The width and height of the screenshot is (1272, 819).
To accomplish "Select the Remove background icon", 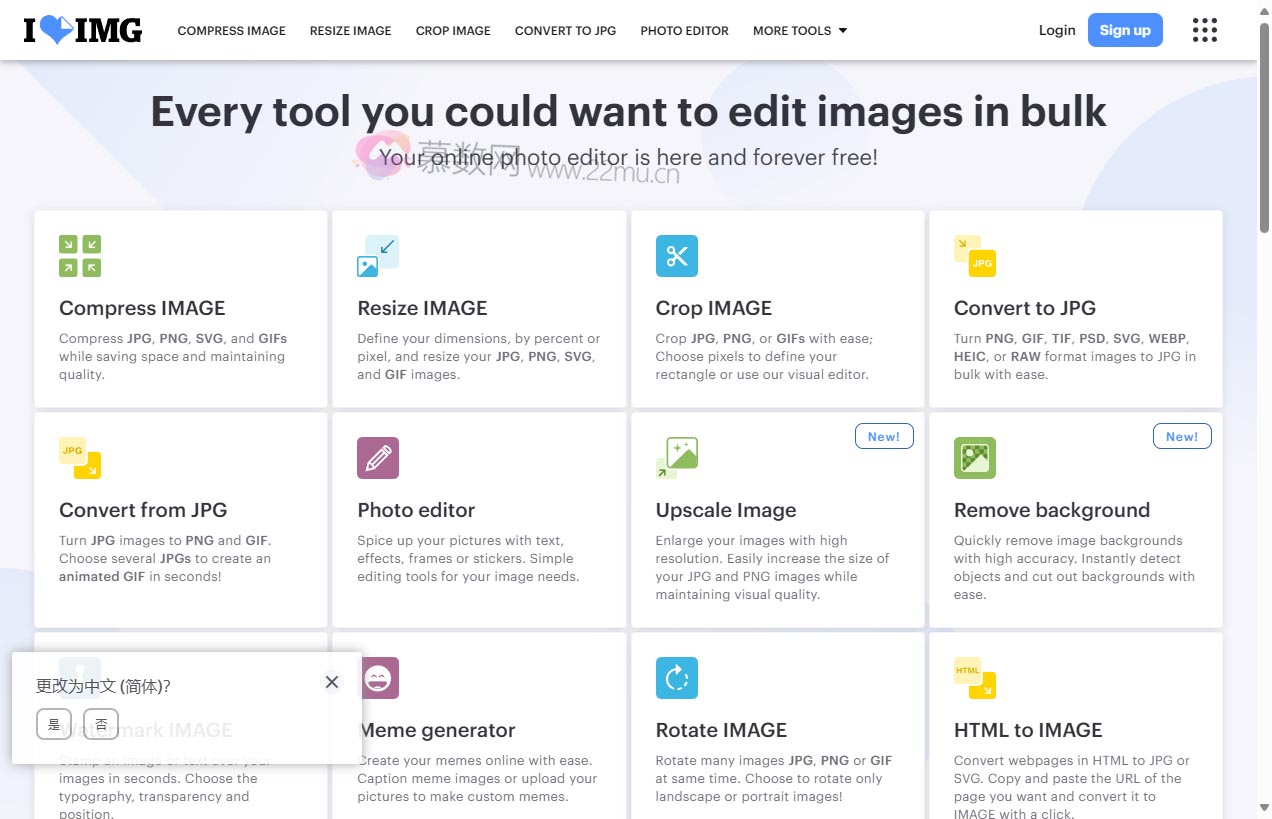I will point(975,458).
